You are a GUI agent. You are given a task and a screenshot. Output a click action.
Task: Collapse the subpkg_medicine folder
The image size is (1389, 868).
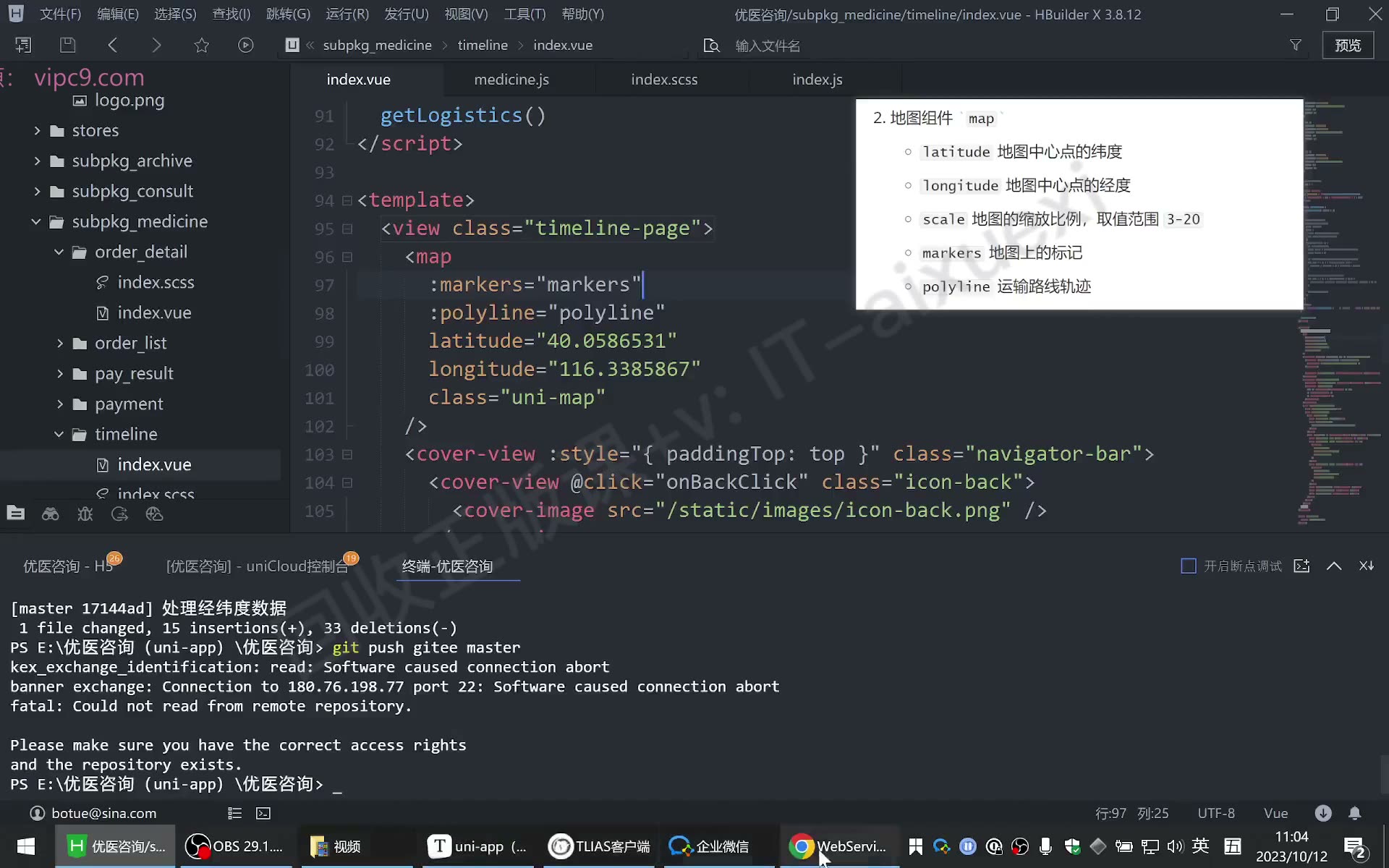tap(36, 221)
